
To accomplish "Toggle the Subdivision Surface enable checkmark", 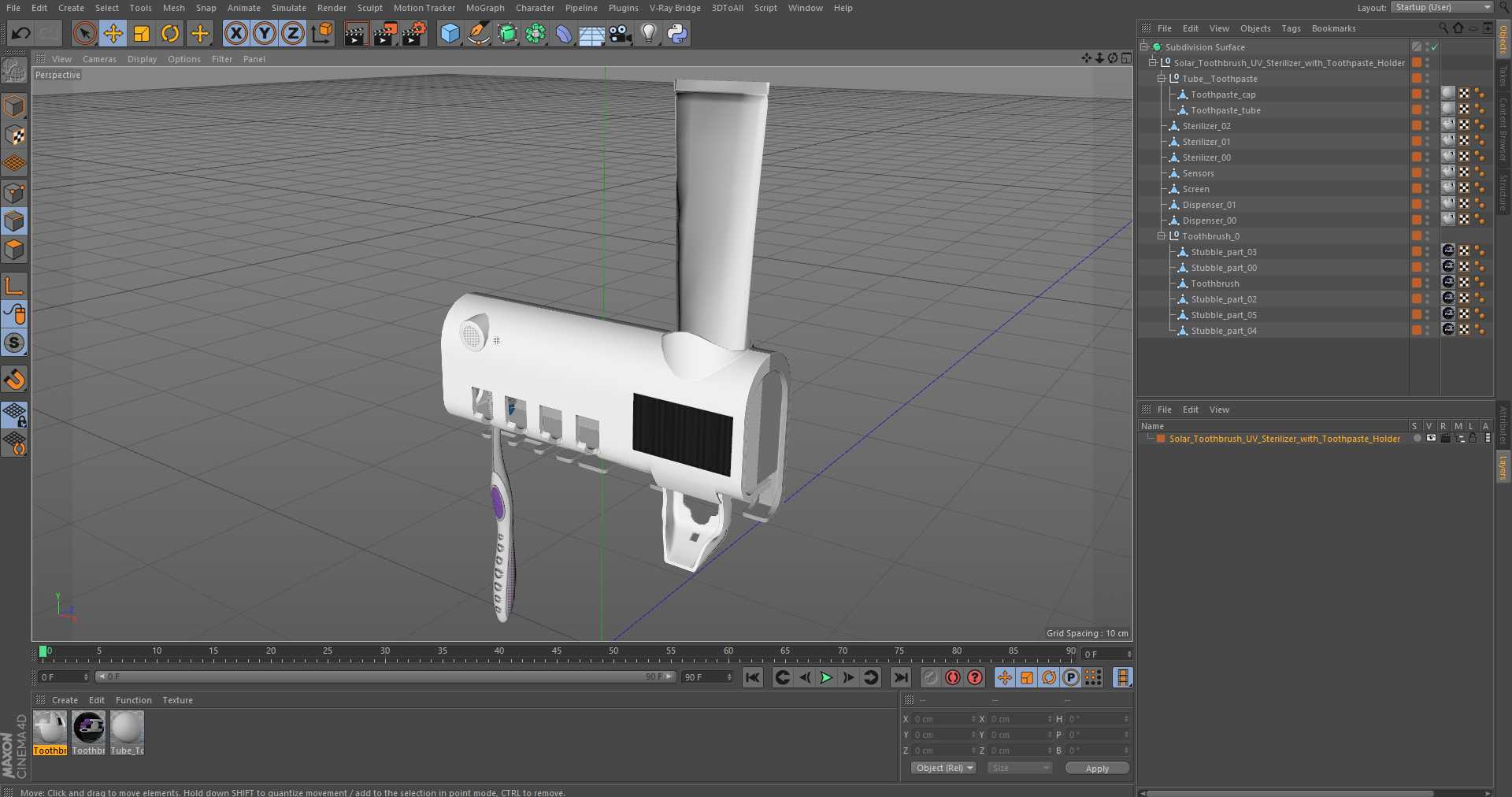I will (x=1435, y=47).
